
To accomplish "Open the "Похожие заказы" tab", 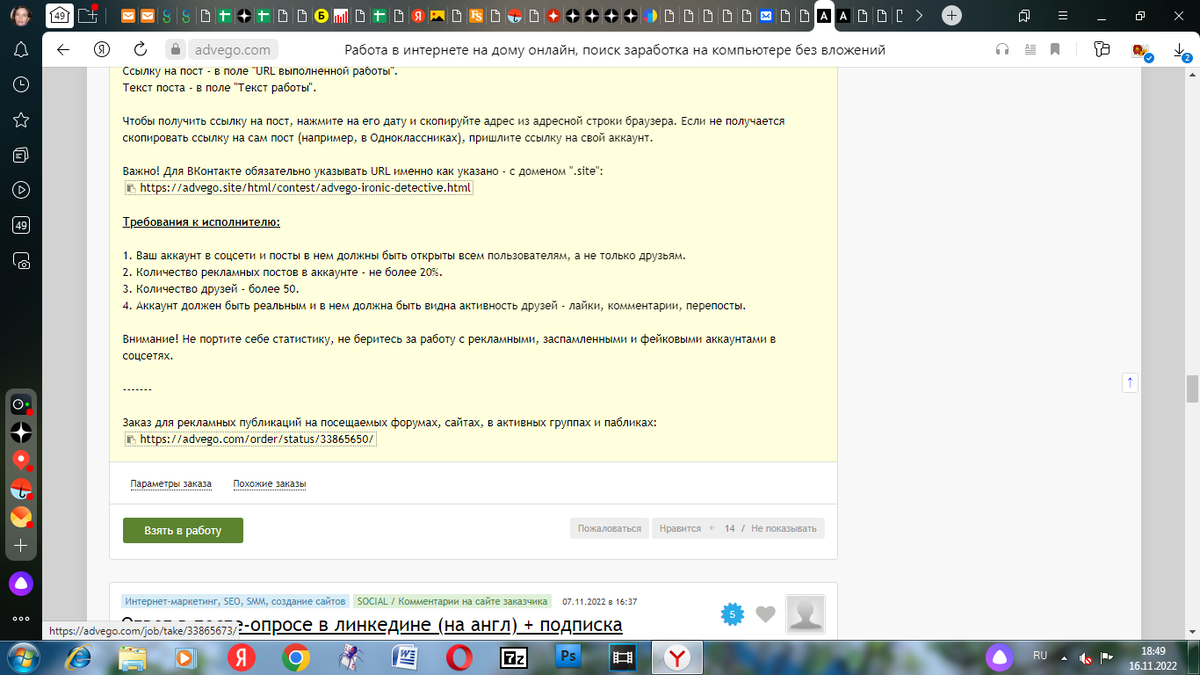I will pyautogui.click(x=269, y=484).
